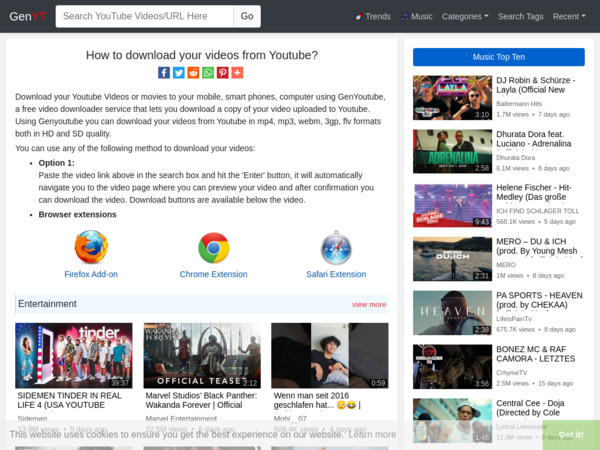Click the Dhurata Dora channel name
This screenshot has height=450, width=600.
(x=515, y=158)
